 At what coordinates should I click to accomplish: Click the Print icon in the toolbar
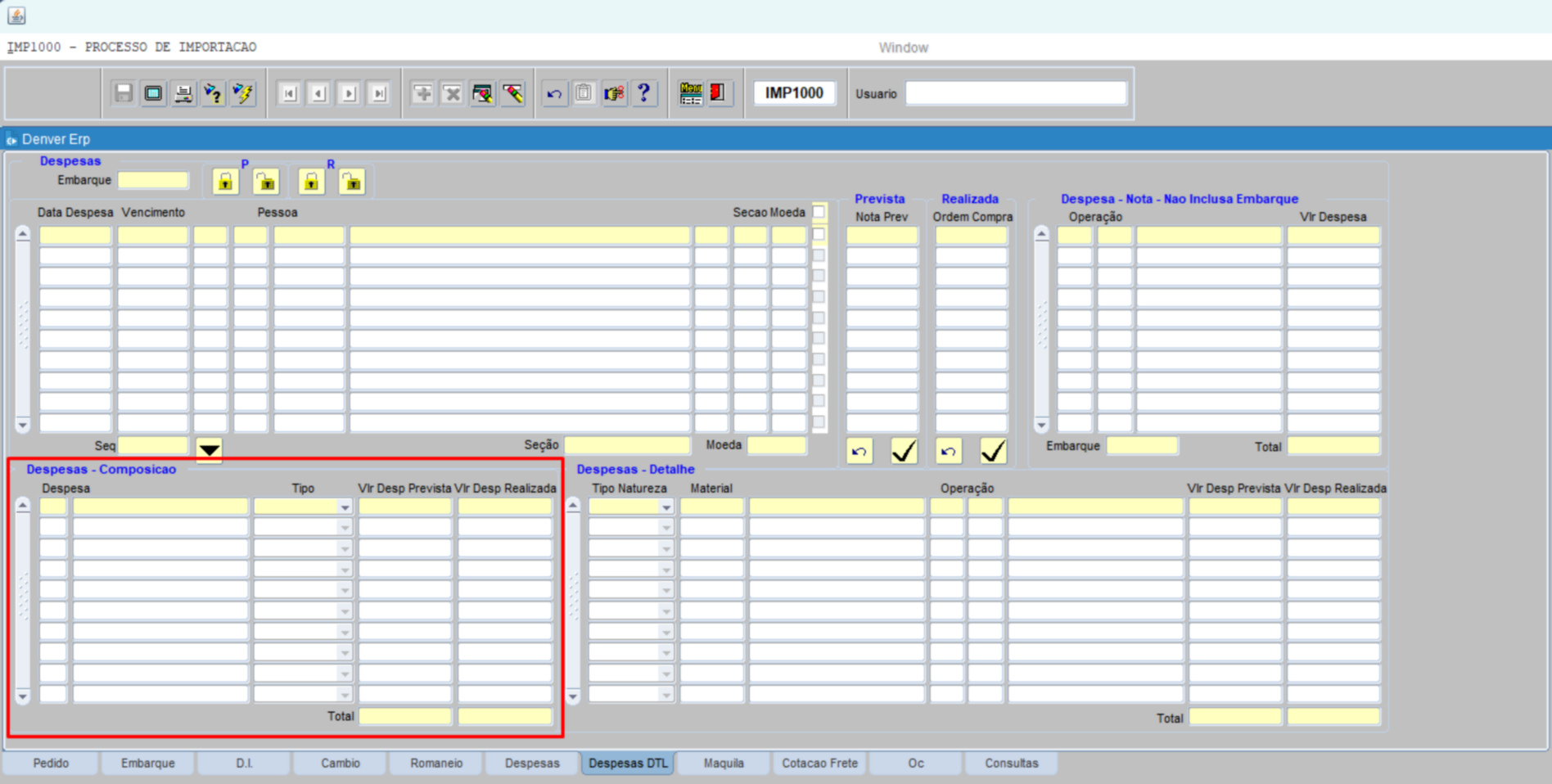pyautogui.click(x=183, y=93)
